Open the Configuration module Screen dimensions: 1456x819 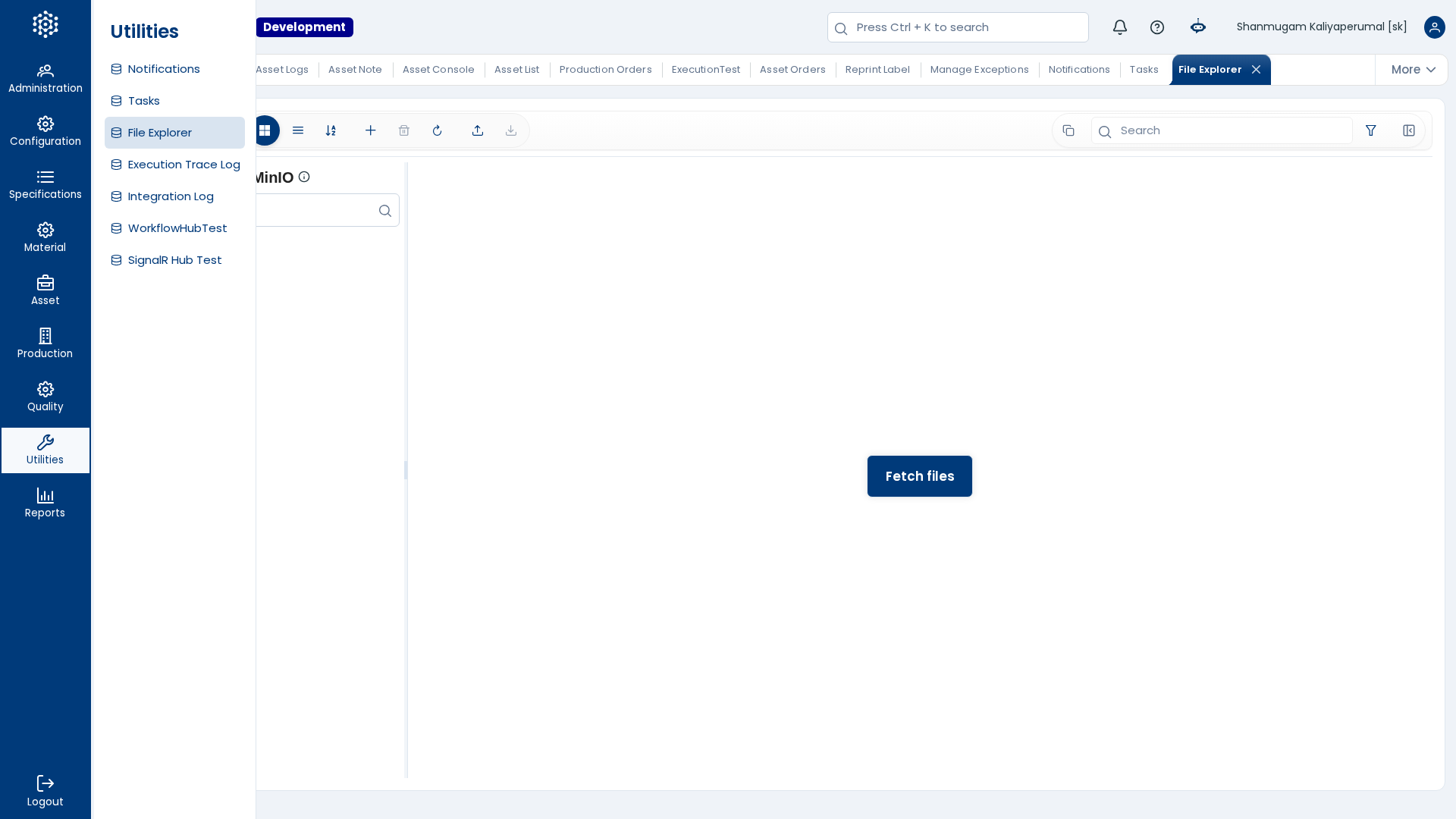(45, 132)
